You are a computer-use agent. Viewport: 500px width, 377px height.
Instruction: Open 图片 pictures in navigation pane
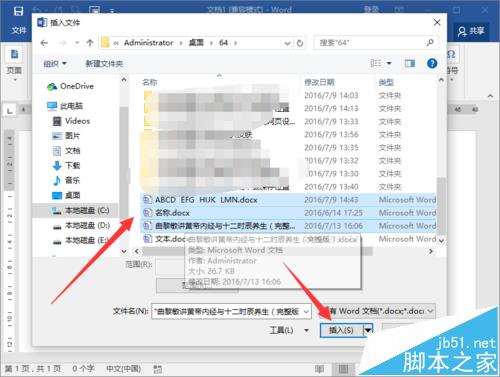[66, 136]
